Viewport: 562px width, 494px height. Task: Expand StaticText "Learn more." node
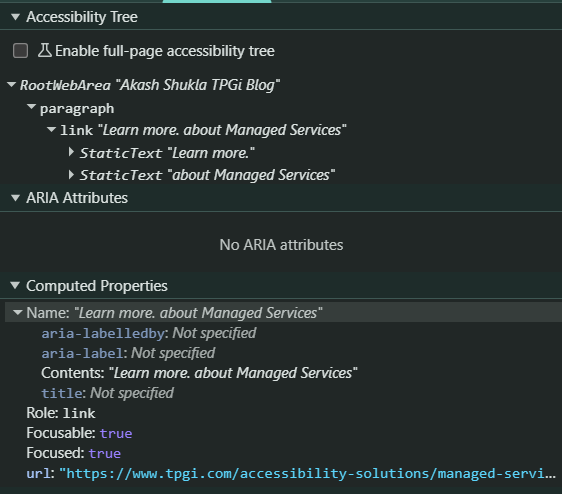(71, 153)
